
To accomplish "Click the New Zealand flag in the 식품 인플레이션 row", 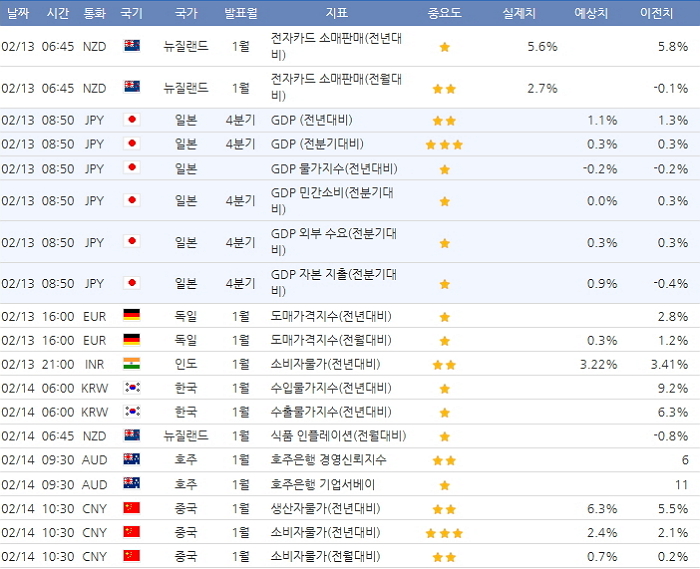I will click(x=132, y=435).
